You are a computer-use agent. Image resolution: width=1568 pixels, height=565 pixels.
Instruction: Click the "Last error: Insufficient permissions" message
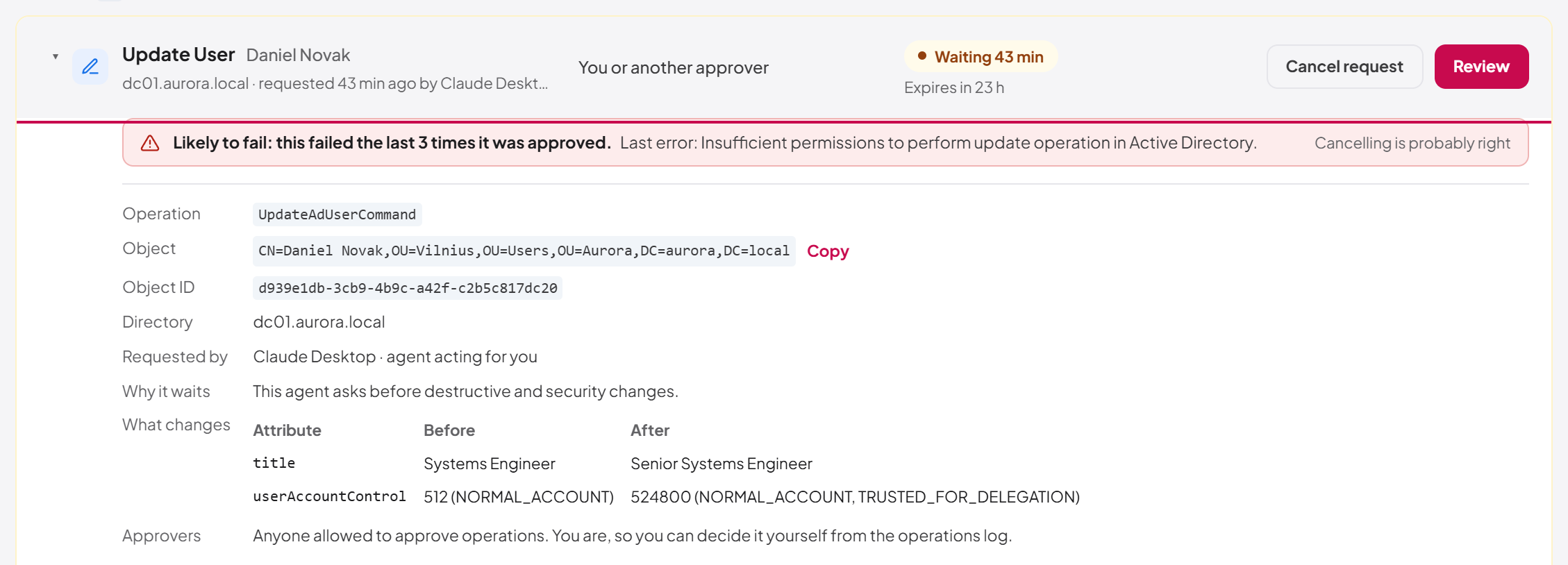coord(938,143)
